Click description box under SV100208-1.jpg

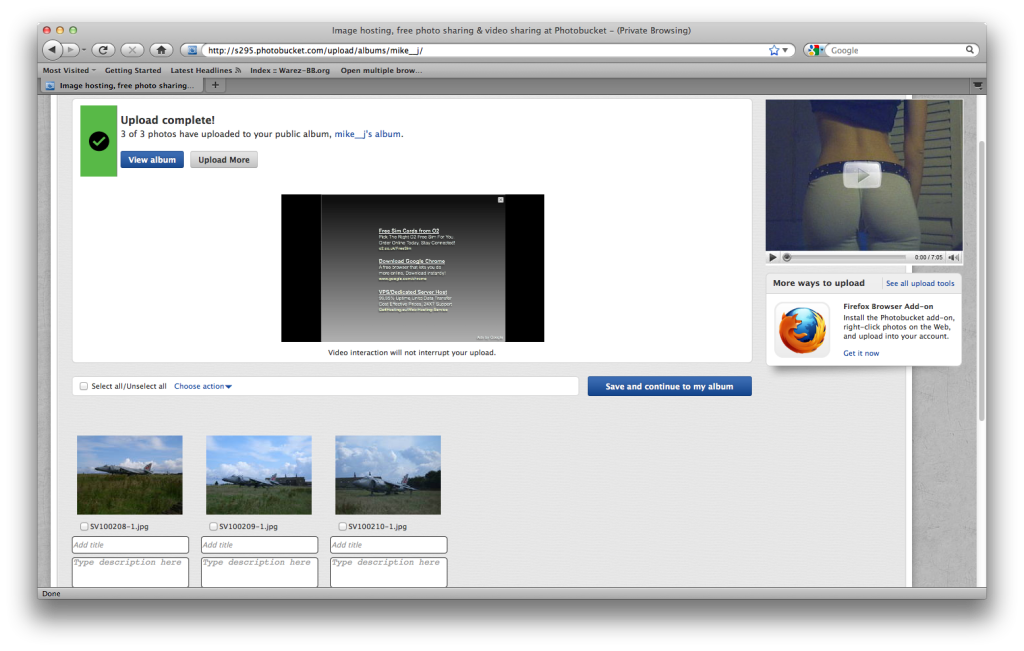[130, 572]
